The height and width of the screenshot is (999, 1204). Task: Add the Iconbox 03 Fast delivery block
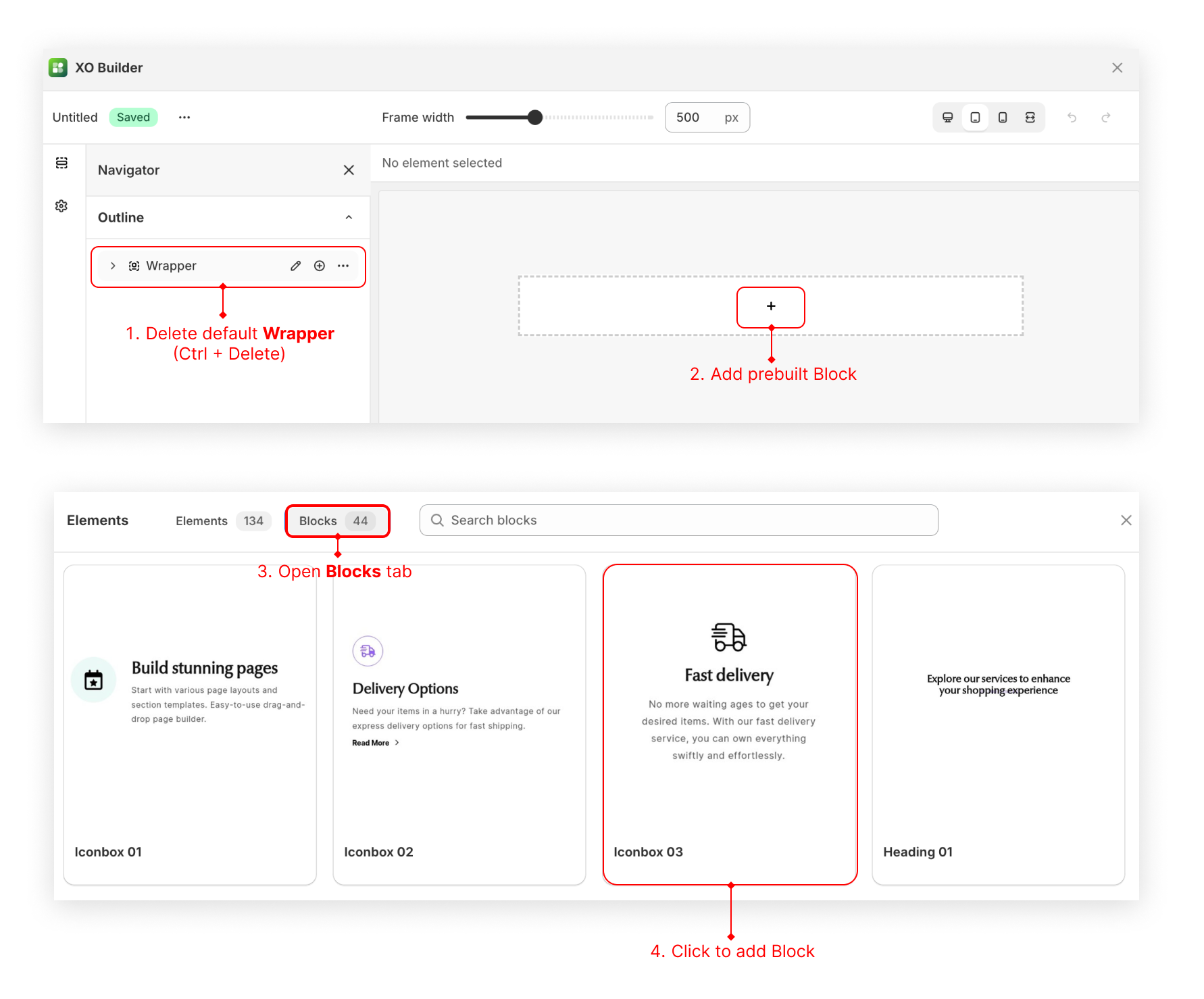[x=730, y=723]
